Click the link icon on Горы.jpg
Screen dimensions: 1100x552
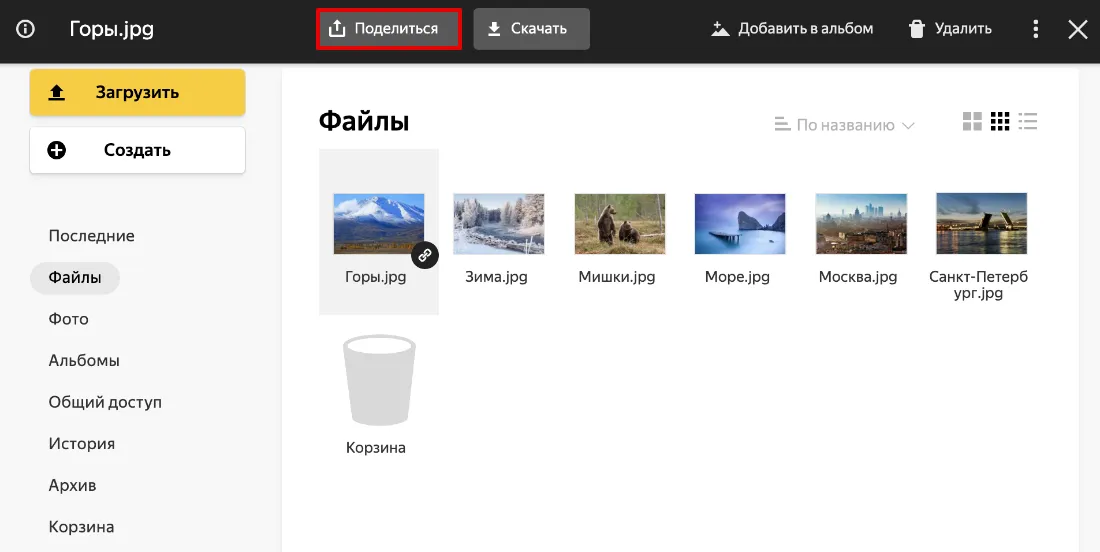pos(424,255)
